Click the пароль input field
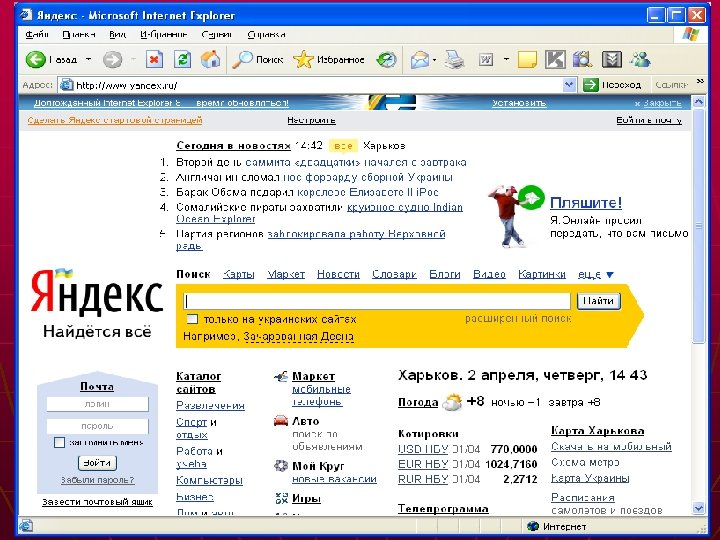720x540 pixels. [97, 426]
